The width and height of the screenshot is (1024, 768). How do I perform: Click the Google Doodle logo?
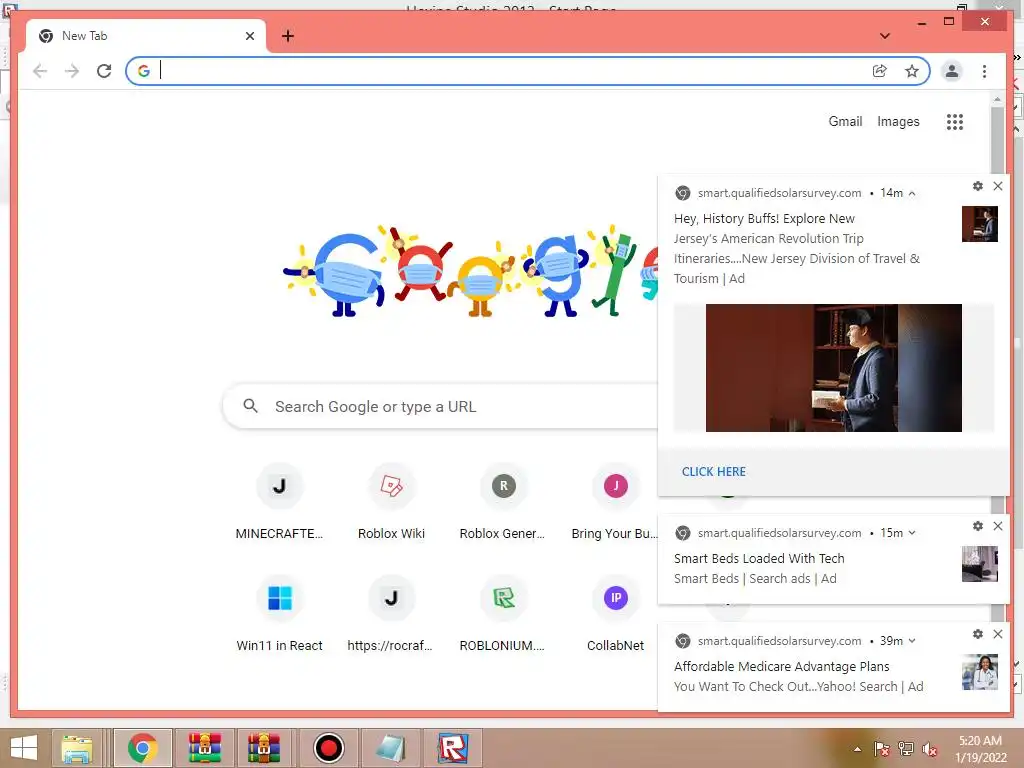(x=470, y=271)
